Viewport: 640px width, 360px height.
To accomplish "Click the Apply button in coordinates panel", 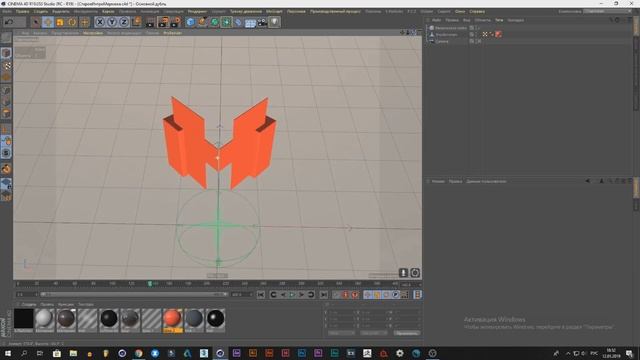I will coord(407,333).
